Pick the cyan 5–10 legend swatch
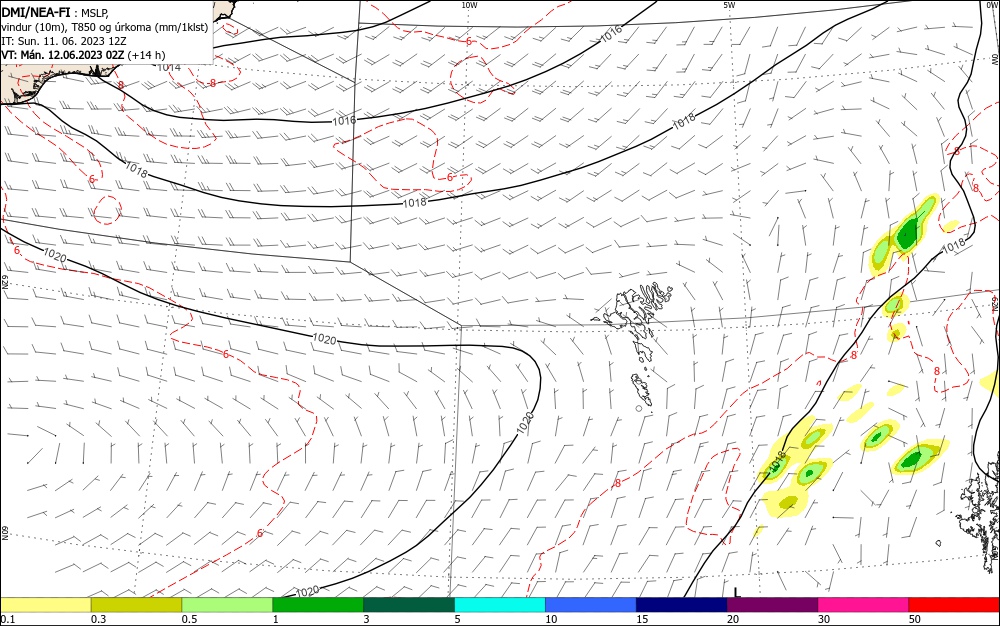Image resolution: width=1000 pixels, height=626 pixels. click(500, 605)
